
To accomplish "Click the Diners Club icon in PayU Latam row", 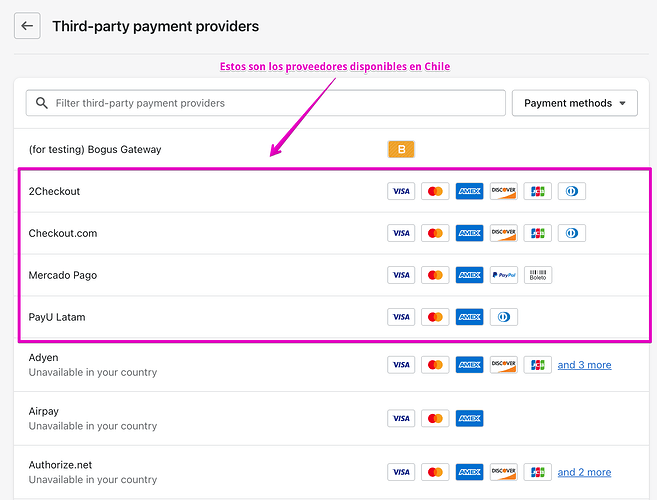I will tap(503, 317).
